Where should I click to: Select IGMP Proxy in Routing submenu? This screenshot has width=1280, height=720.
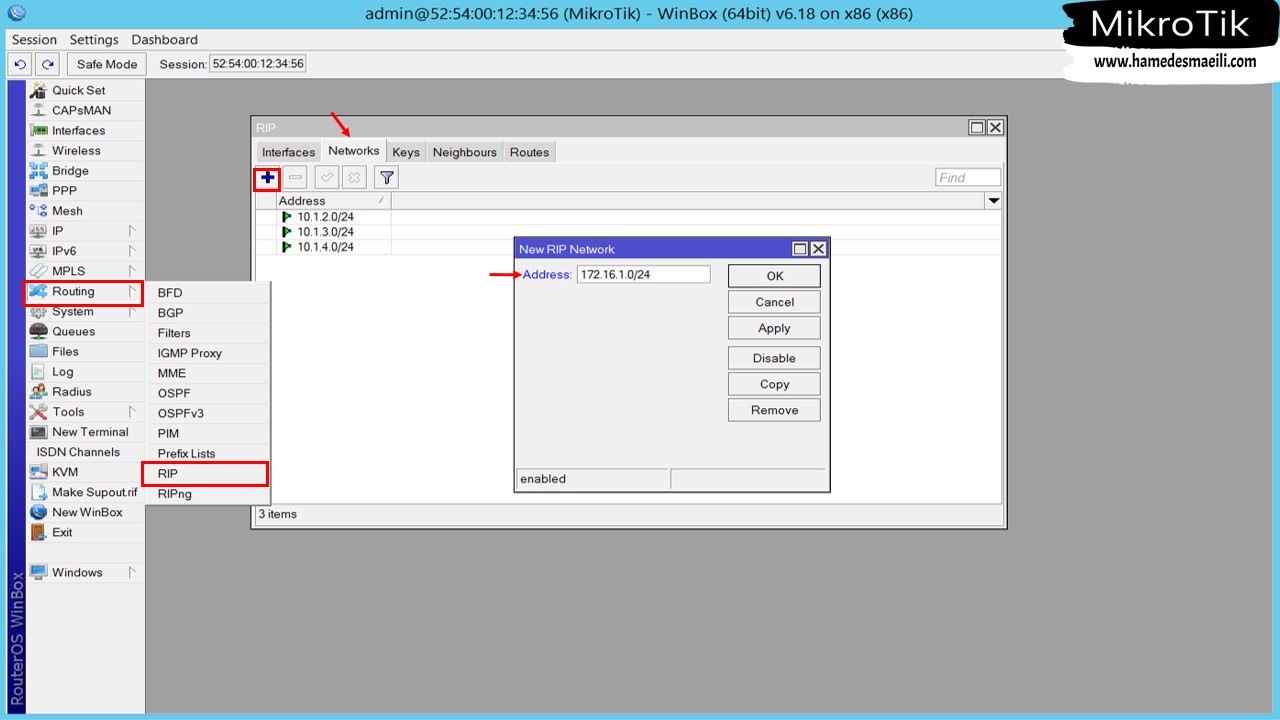pos(209,353)
